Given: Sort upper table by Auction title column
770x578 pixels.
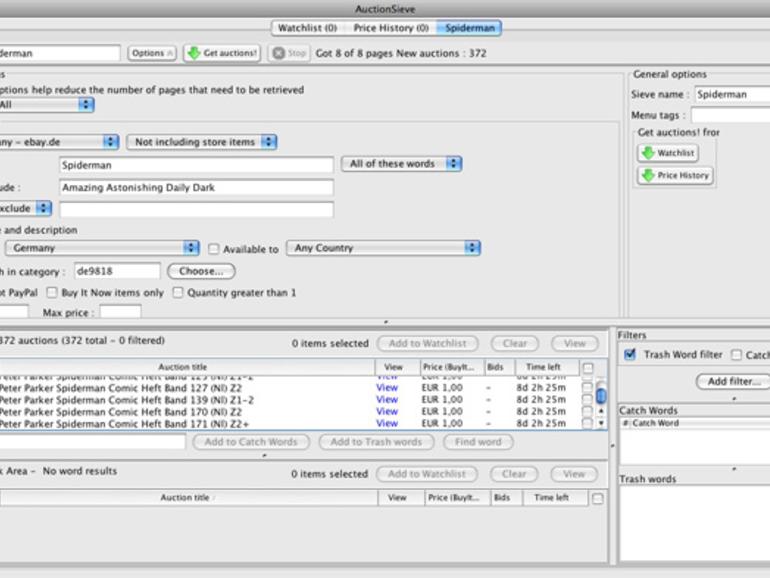Looking at the screenshot, I should (x=187, y=367).
